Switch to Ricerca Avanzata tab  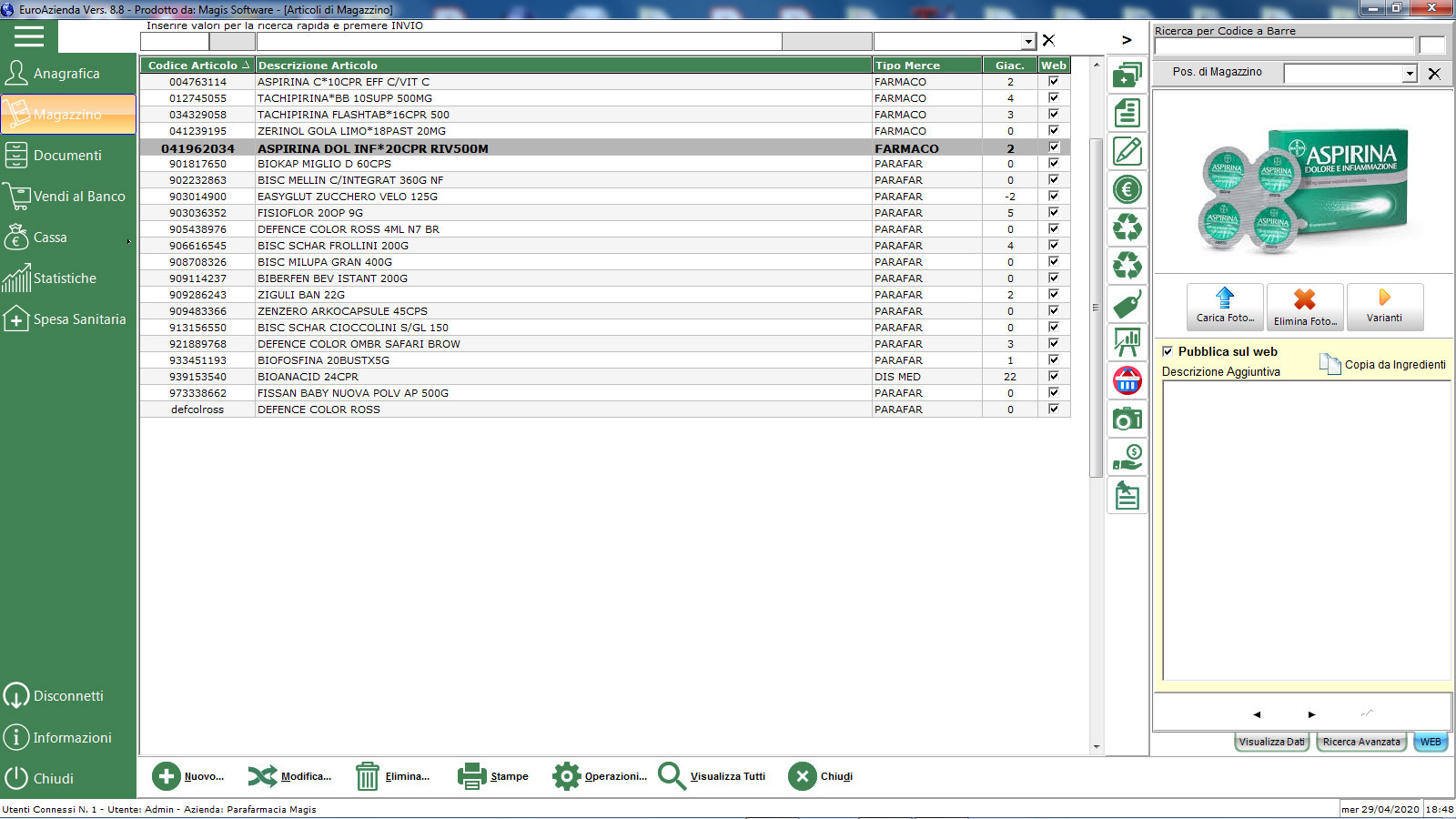(x=1361, y=742)
